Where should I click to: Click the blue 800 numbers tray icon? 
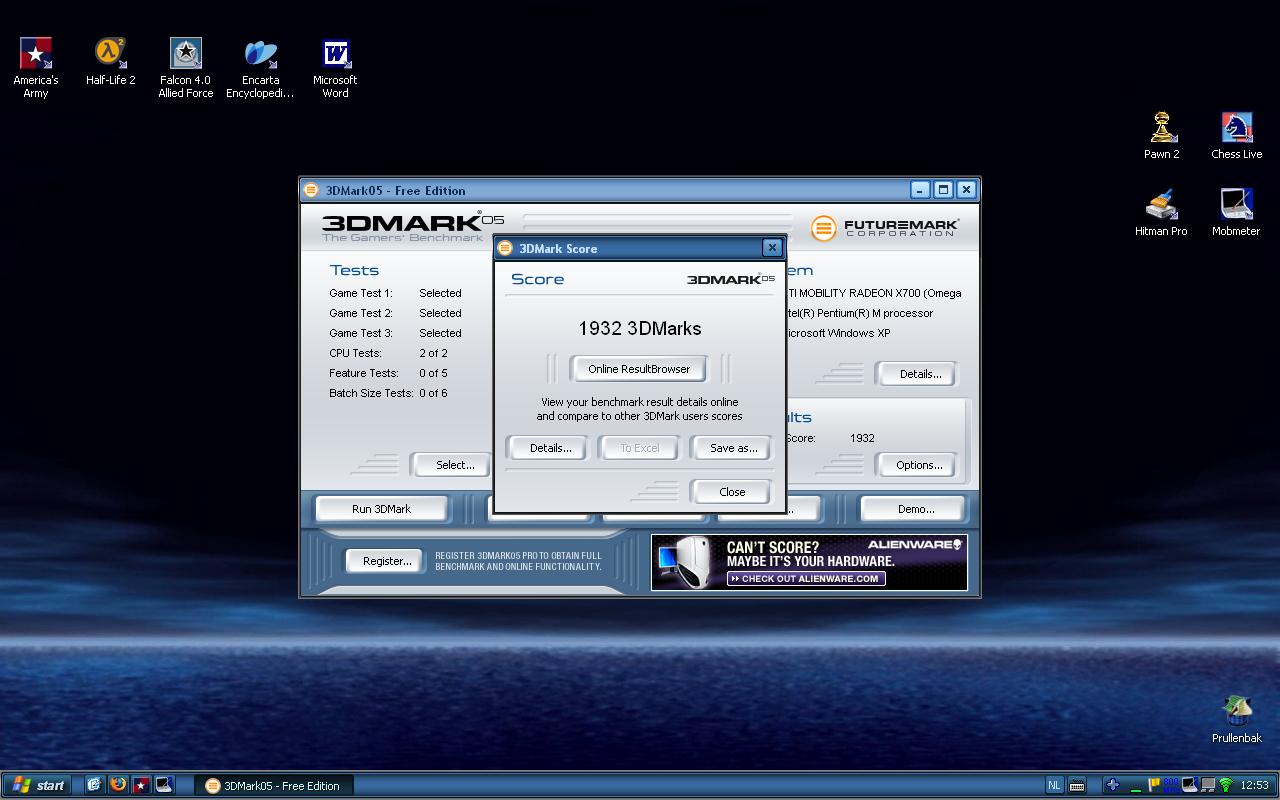pyautogui.click(x=1171, y=785)
